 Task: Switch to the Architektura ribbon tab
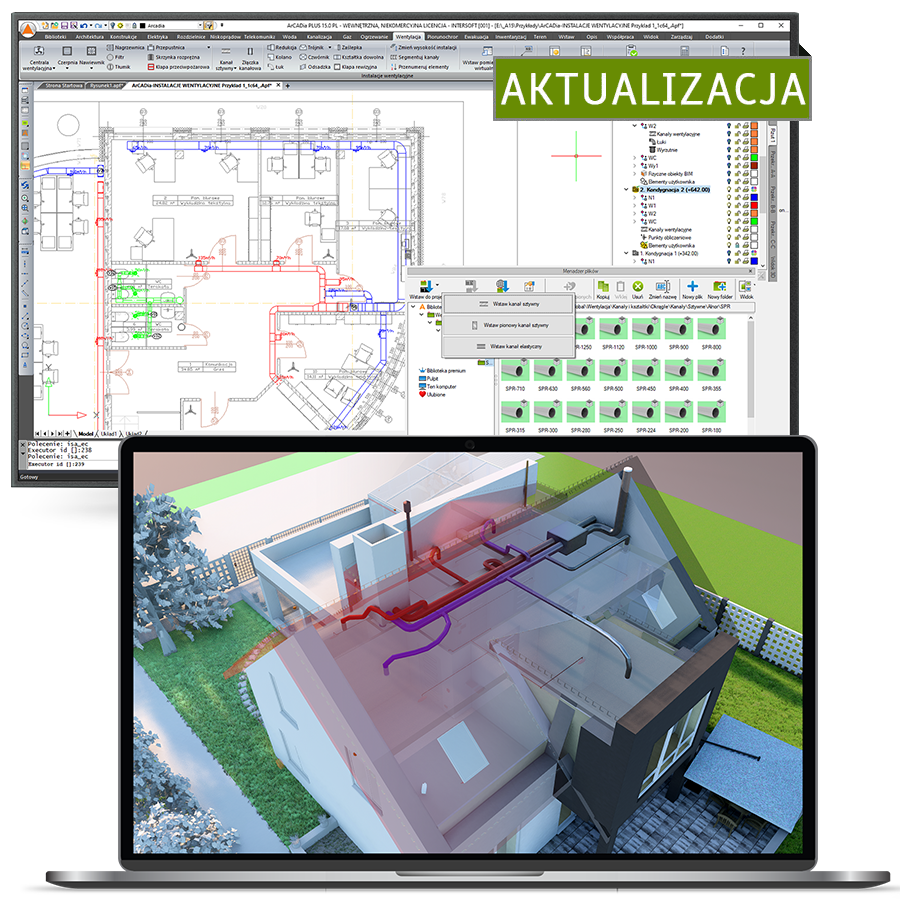(90, 37)
